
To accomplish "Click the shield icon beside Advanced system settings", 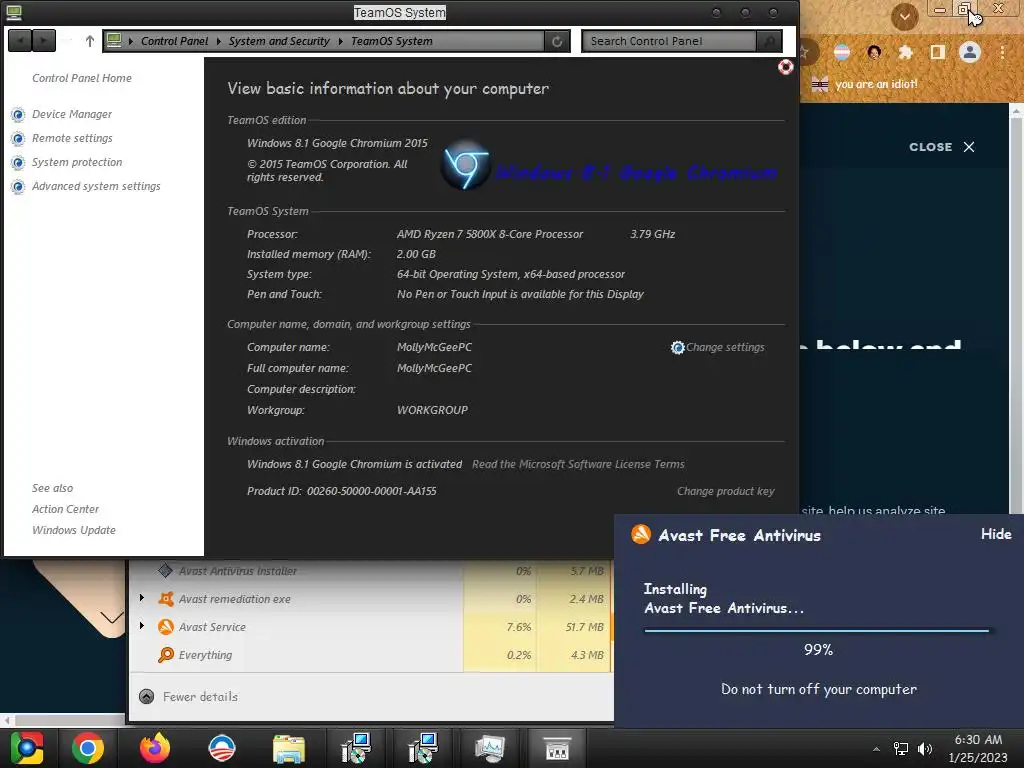I will [x=18, y=187].
